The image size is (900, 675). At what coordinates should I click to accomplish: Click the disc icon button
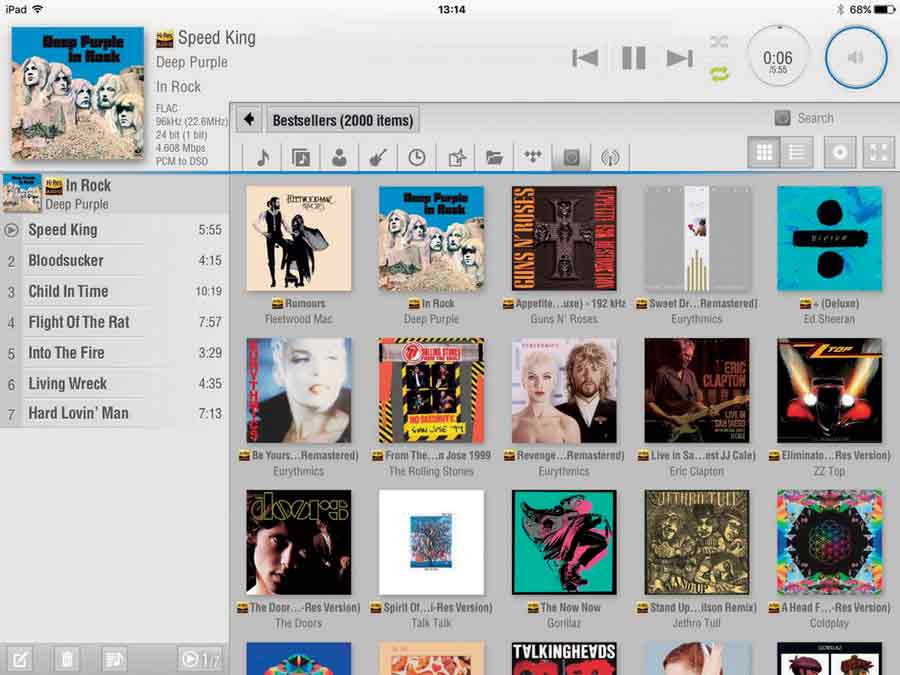pos(840,152)
